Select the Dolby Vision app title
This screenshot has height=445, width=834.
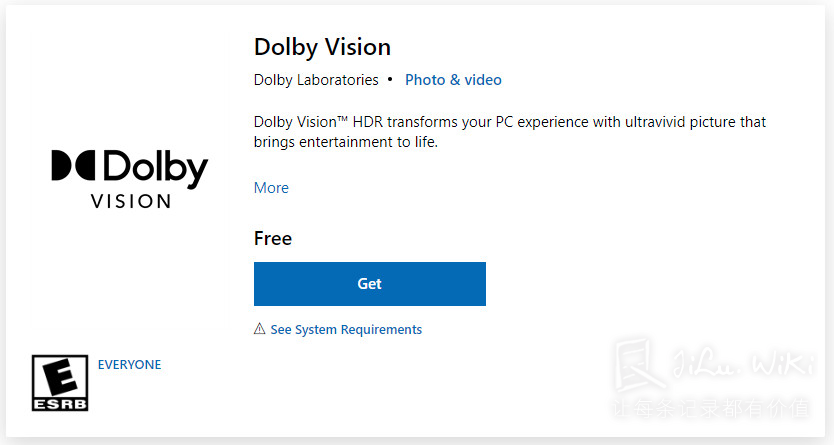322,47
